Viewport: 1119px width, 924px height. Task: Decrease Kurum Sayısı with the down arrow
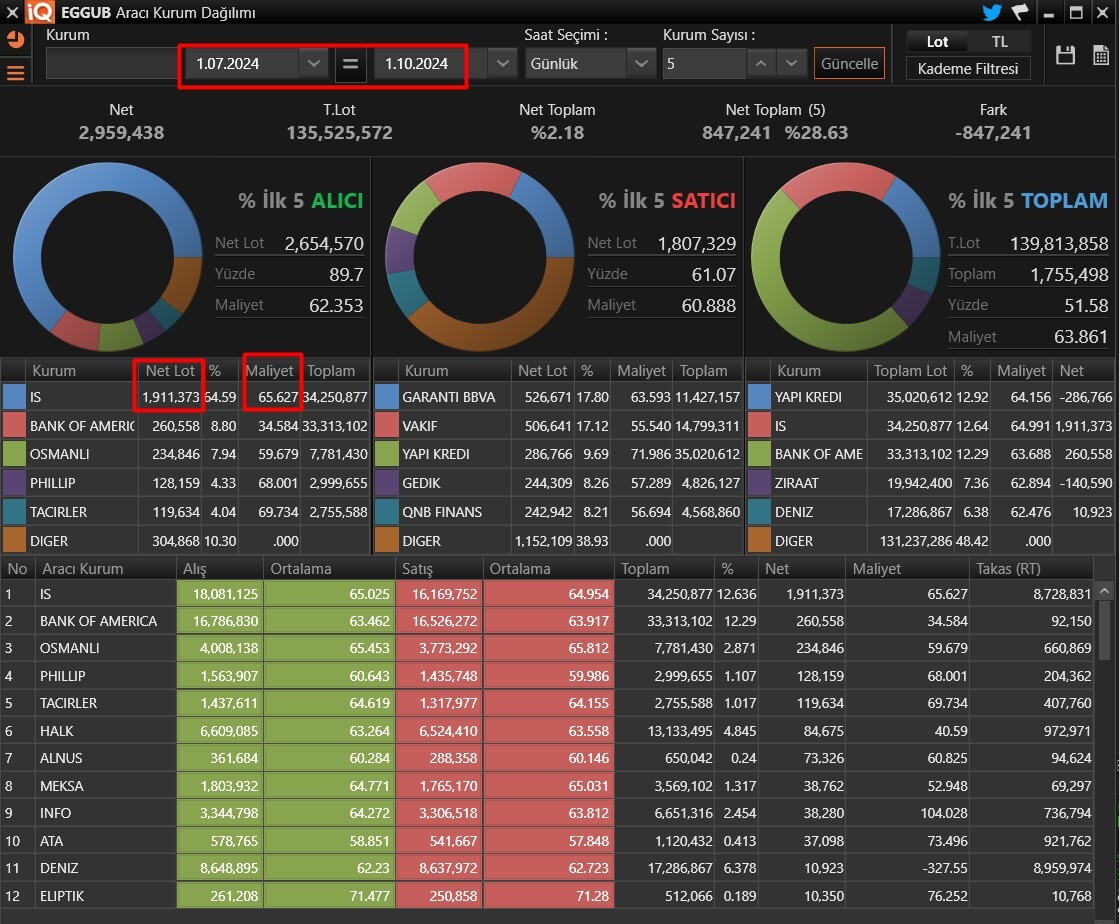tap(791, 64)
